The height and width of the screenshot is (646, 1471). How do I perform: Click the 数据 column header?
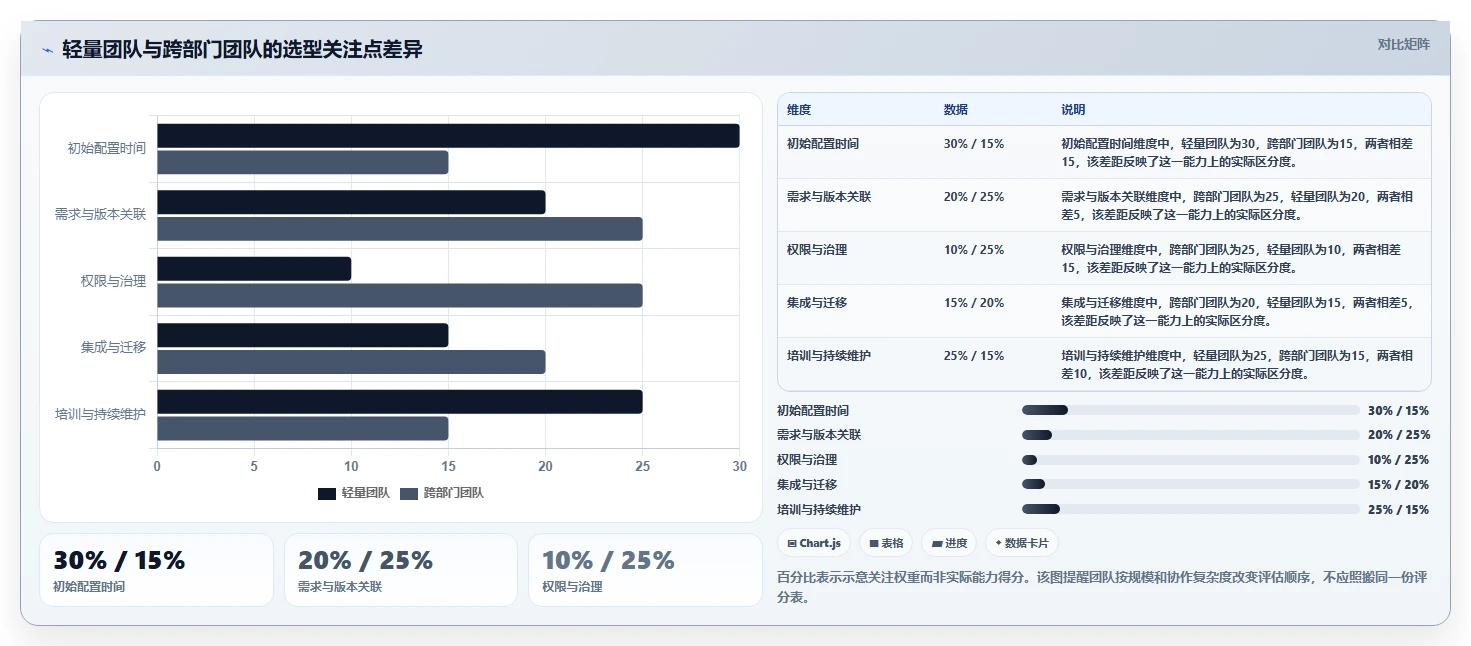[956, 110]
